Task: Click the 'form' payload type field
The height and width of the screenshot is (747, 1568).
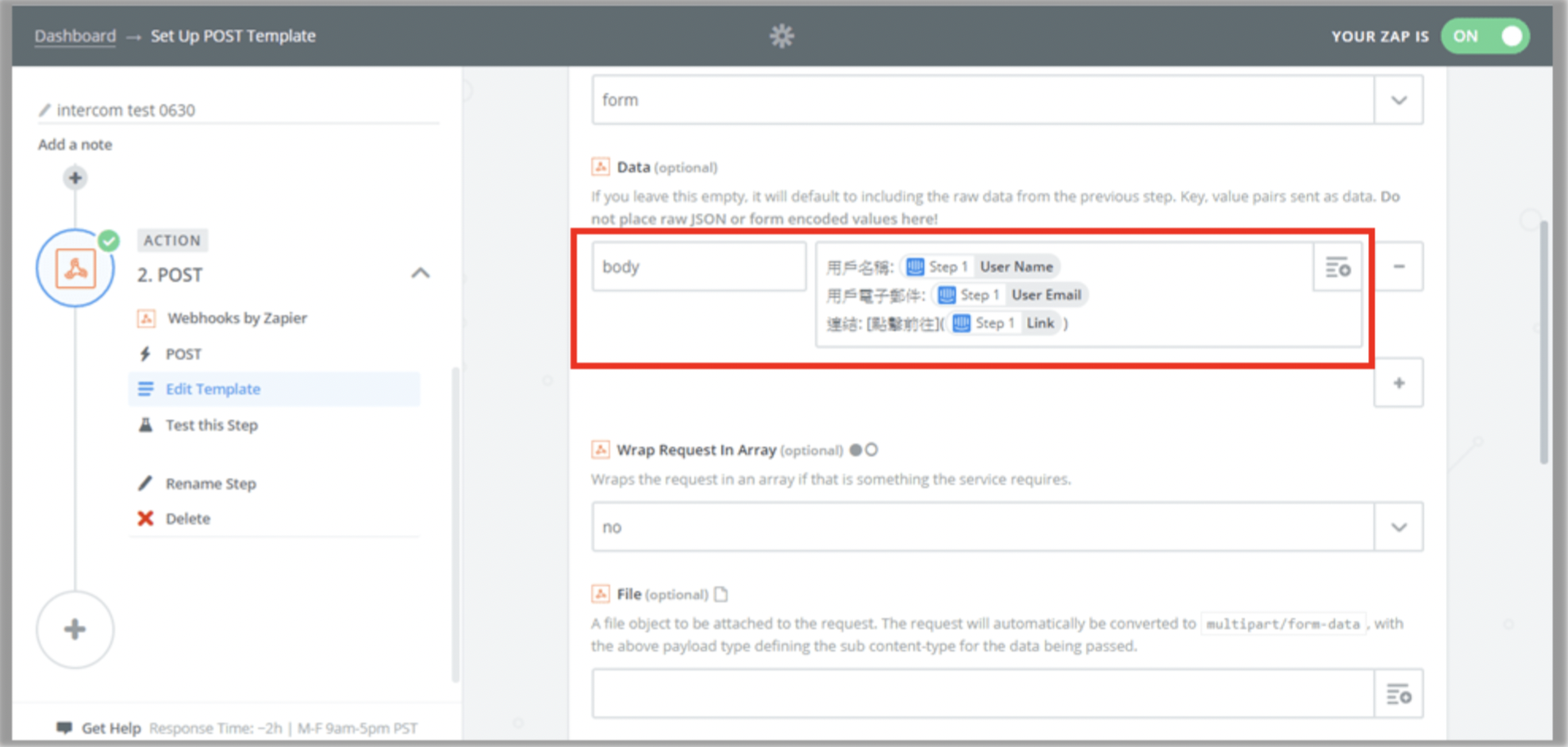Action: click(x=983, y=100)
